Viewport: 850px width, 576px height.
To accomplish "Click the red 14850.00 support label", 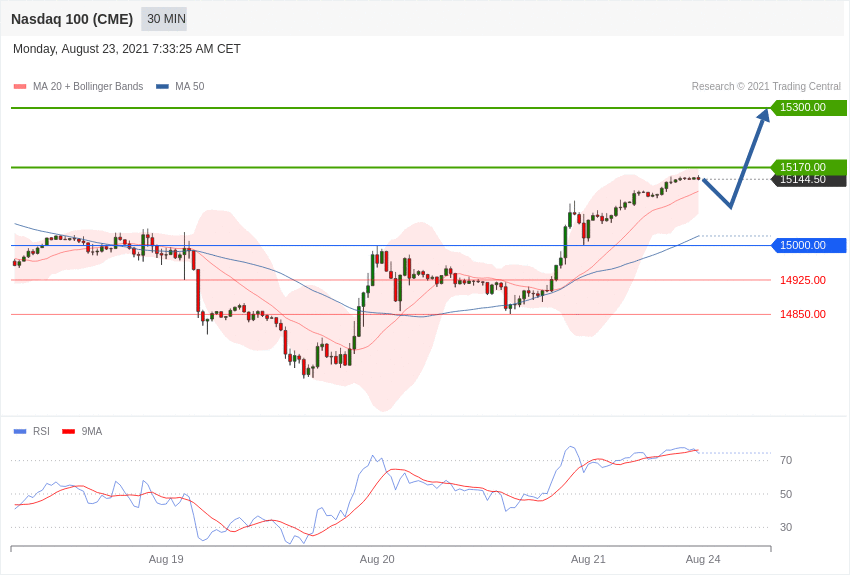I will (x=802, y=314).
